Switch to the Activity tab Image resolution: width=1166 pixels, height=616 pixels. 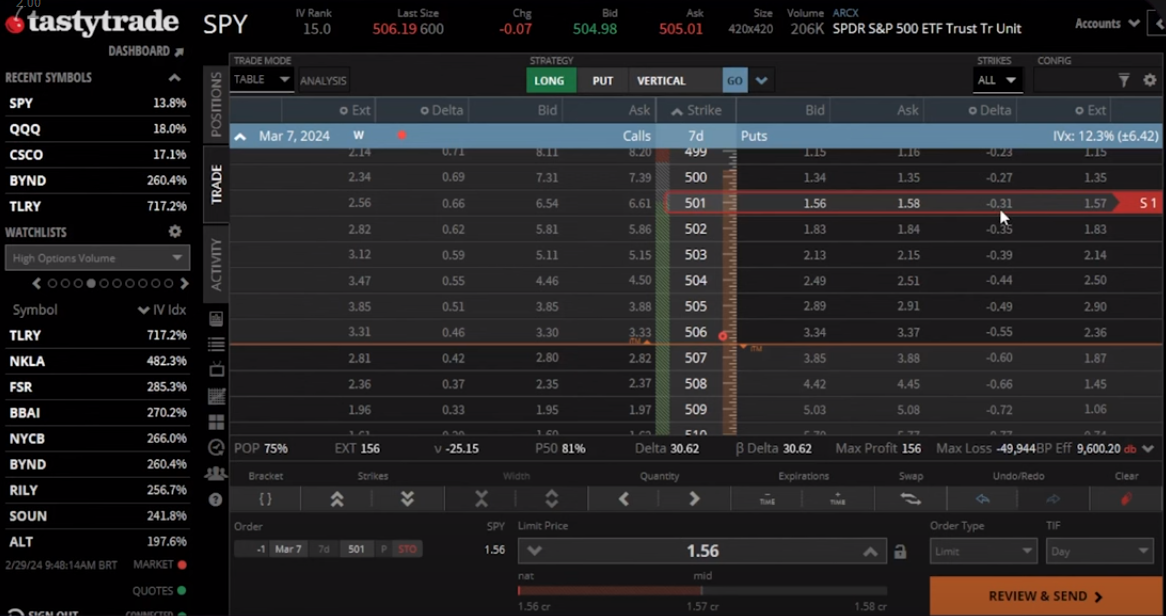(x=216, y=264)
